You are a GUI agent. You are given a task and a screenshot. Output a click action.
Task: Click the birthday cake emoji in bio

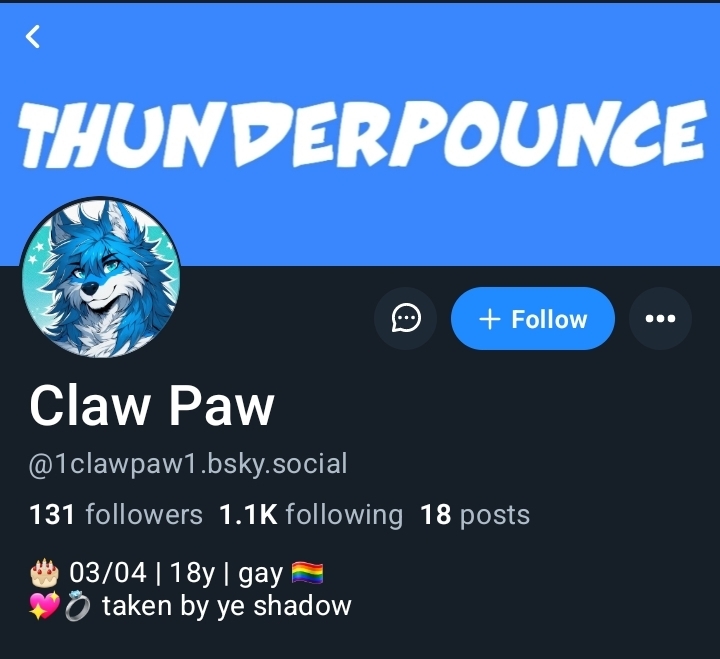[45, 573]
